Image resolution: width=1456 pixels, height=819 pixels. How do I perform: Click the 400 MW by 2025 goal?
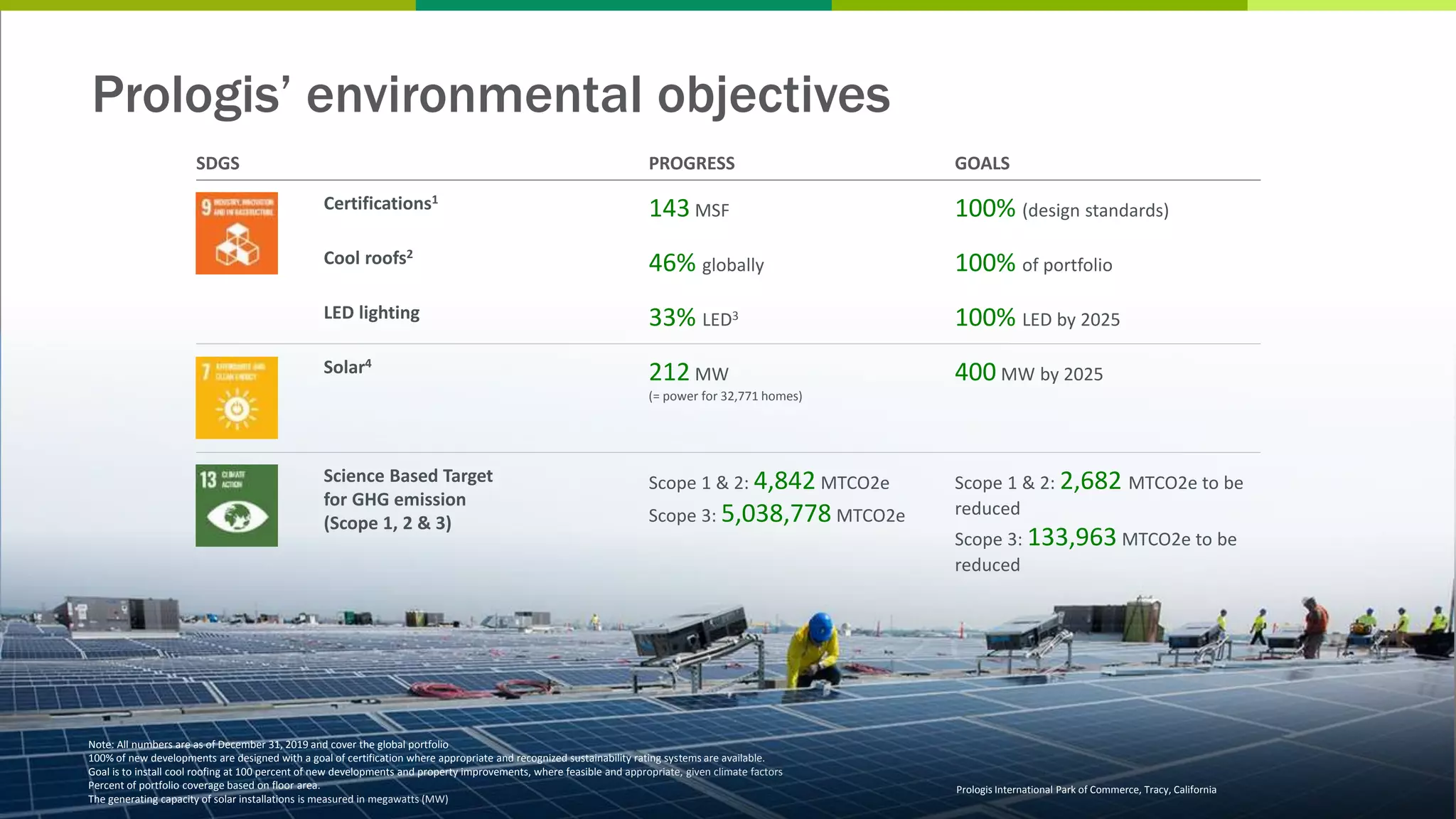pyautogui.click(x=1028, y=373)
